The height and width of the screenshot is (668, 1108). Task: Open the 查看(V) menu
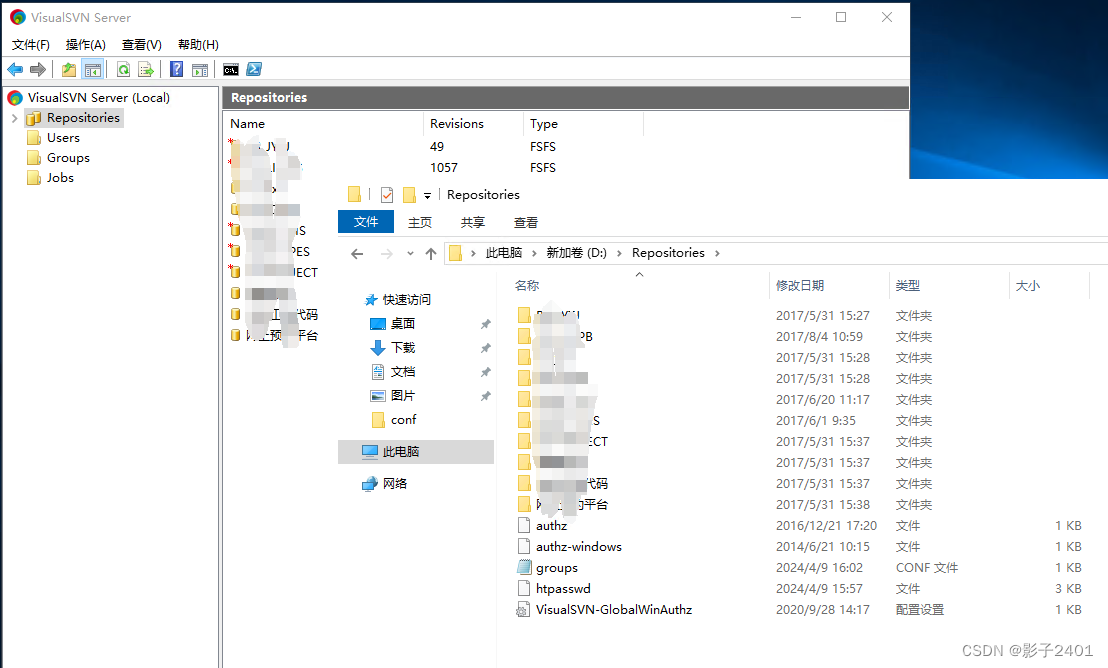[x=141, y=45]
